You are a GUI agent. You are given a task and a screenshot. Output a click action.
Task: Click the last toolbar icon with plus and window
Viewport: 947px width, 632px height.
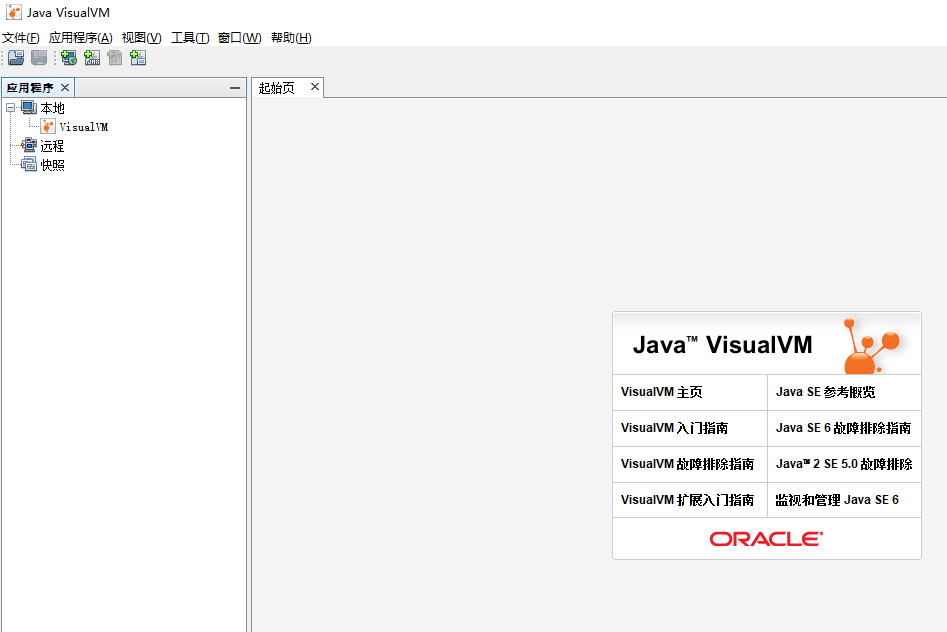point(138,58)
